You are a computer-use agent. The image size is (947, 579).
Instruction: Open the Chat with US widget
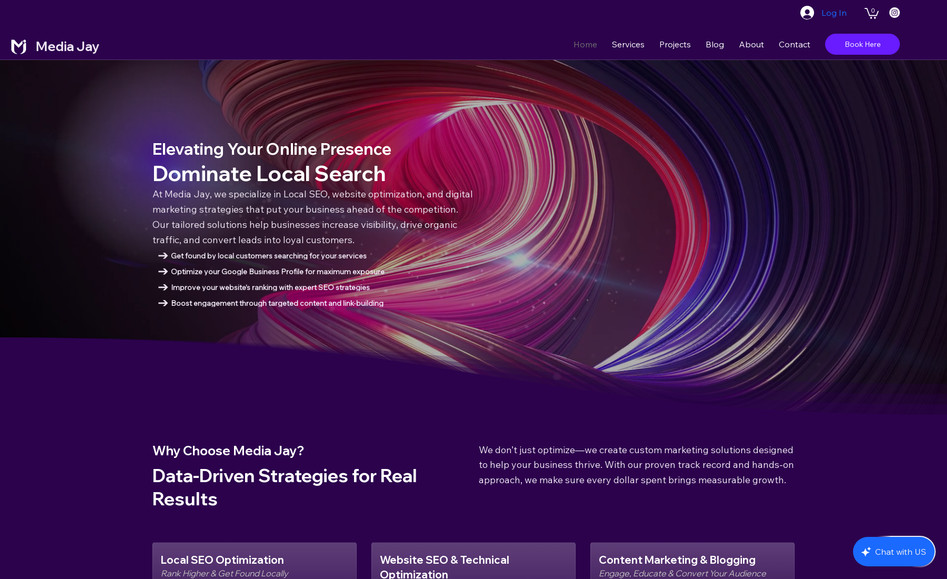pyautogui.click(x=893, y=552)
